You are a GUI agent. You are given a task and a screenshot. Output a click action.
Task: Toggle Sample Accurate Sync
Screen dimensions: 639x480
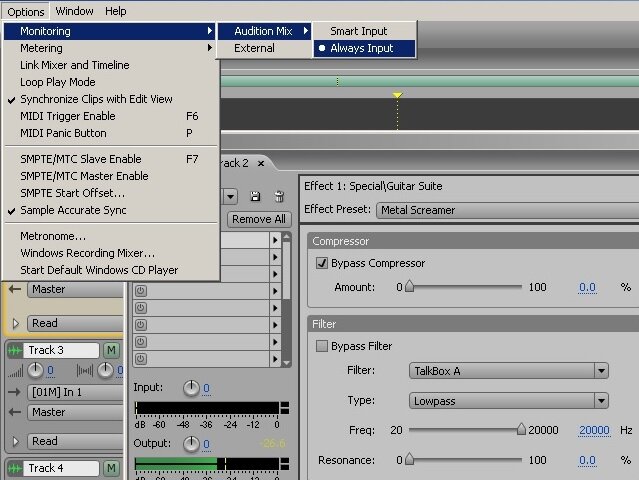109,210
